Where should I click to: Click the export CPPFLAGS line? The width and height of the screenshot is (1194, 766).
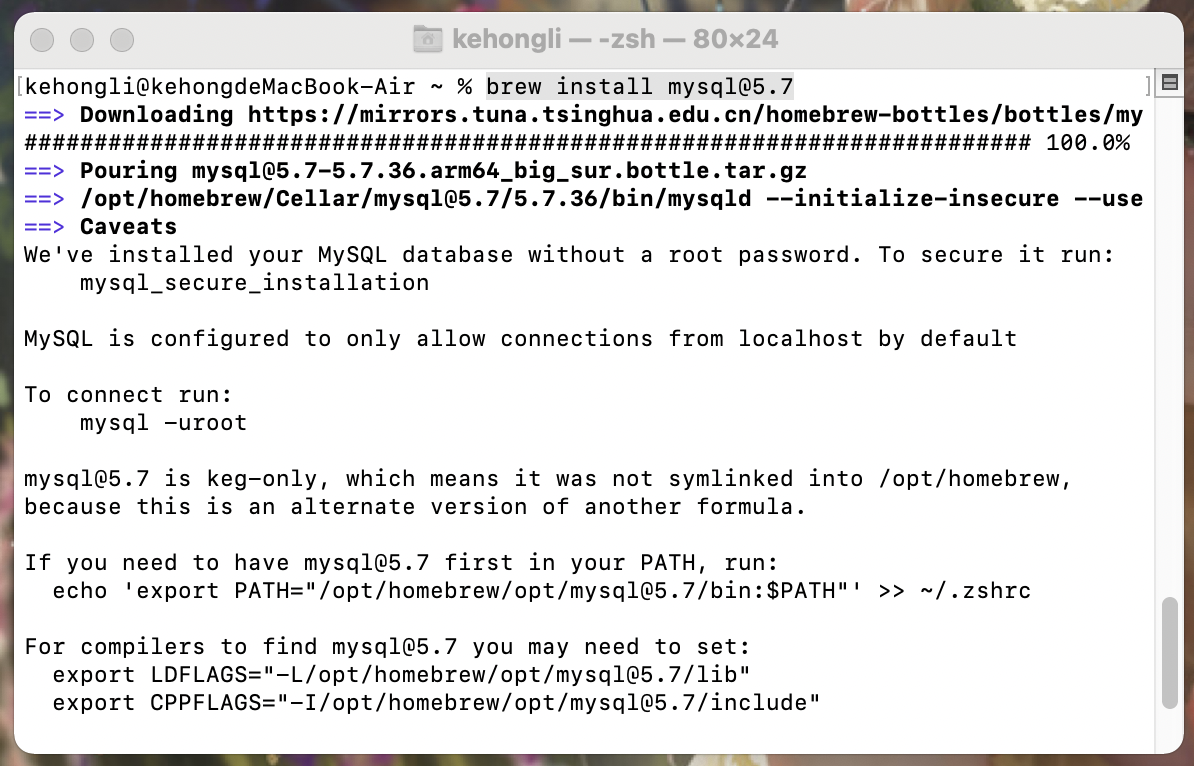436,703
